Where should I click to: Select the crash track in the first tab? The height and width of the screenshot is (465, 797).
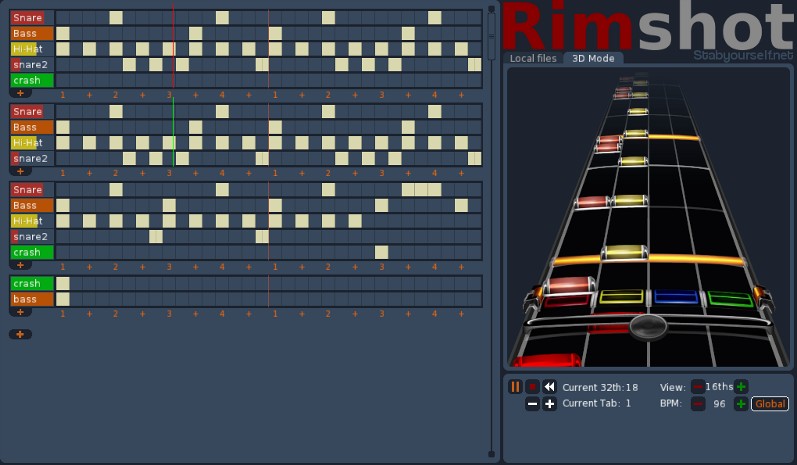(32, 80)
